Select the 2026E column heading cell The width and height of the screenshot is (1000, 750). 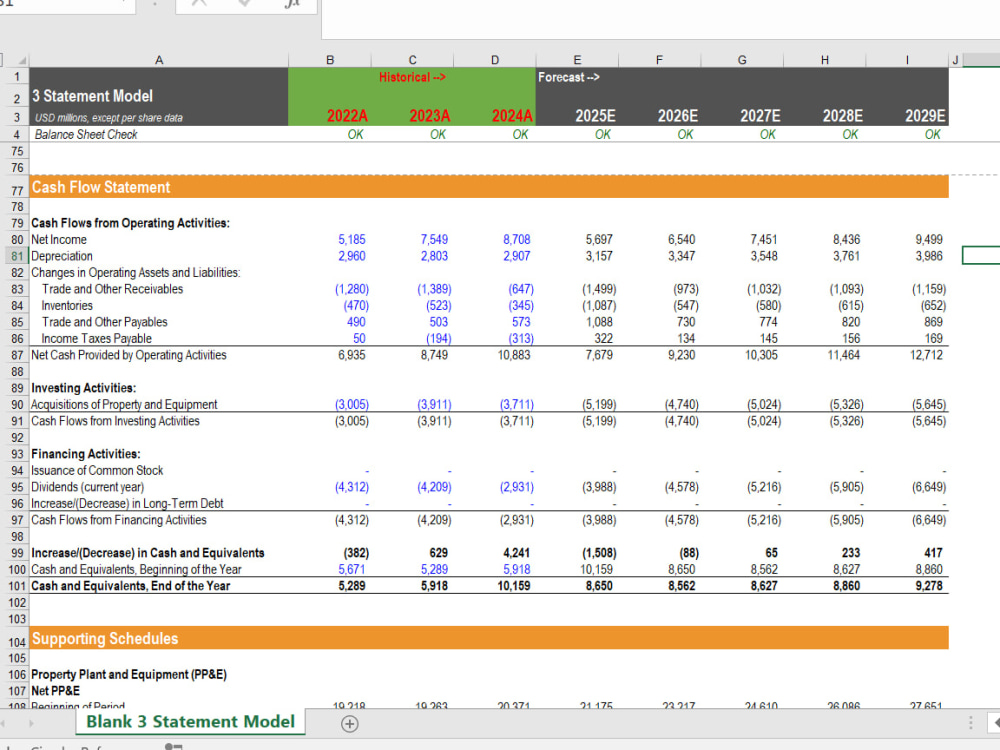click(x=677, y=116)
